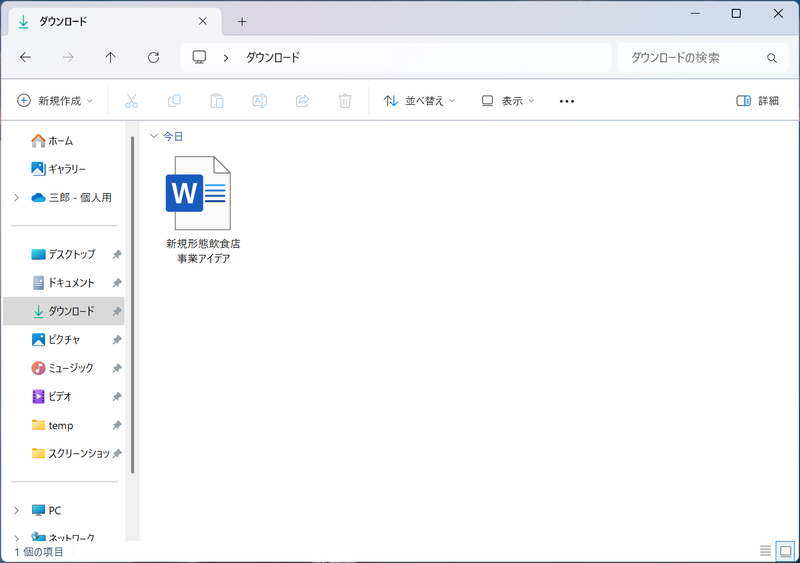Image resolution: width=800 pixels, height=563 pixels.
Task: Click the pin icon next to temp
Action: coord(117,425)
